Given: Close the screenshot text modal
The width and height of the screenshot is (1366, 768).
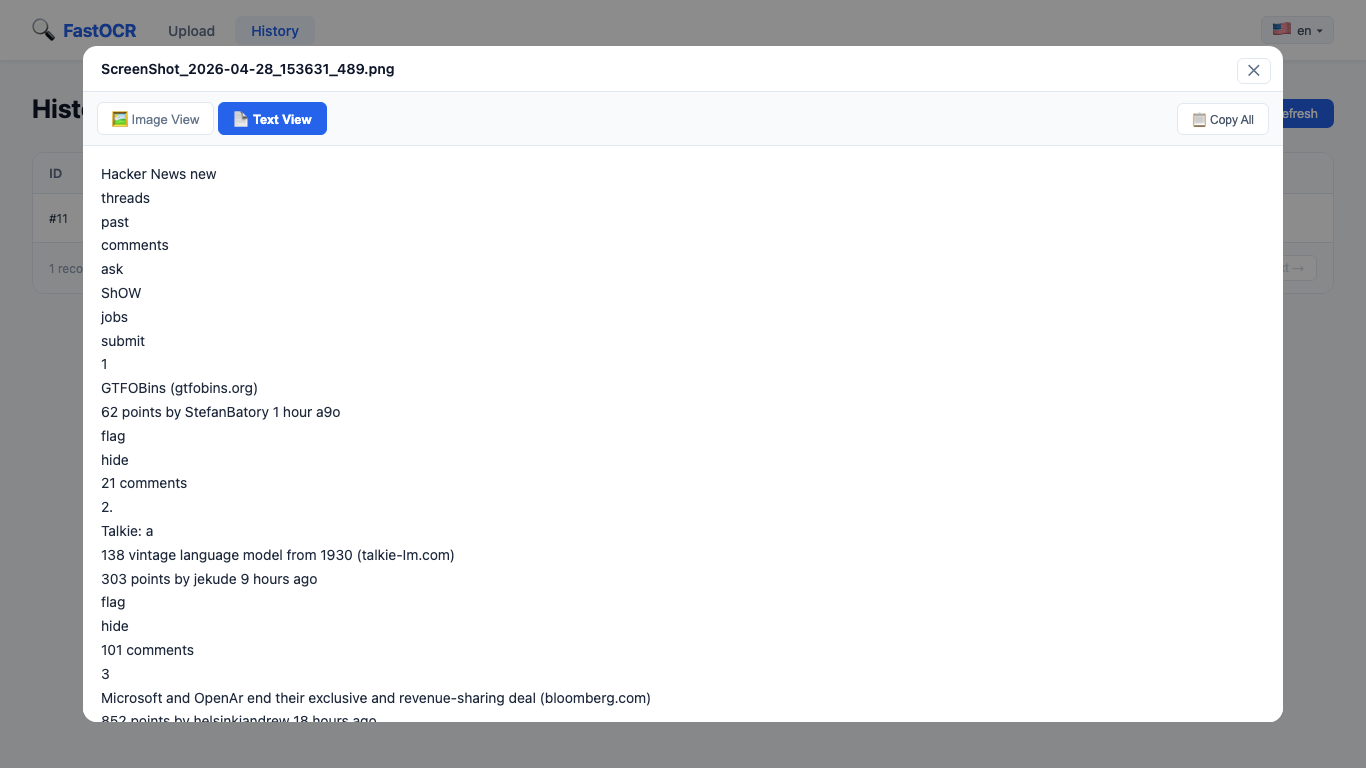Looking at the screenshot, I should (1253, 70).
